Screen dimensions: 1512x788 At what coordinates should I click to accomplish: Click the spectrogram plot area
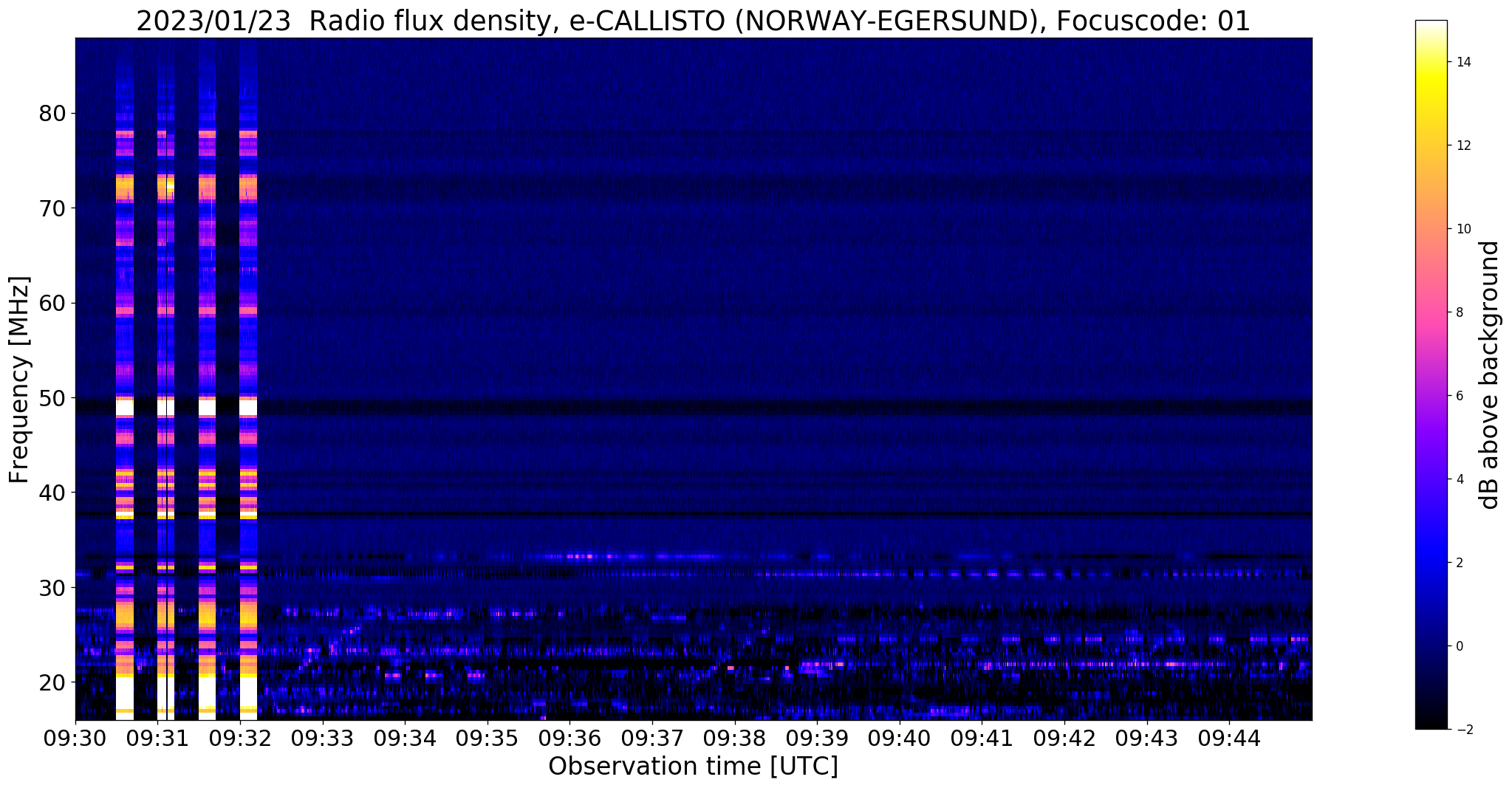pyautogui.click(x=694, y=379)
